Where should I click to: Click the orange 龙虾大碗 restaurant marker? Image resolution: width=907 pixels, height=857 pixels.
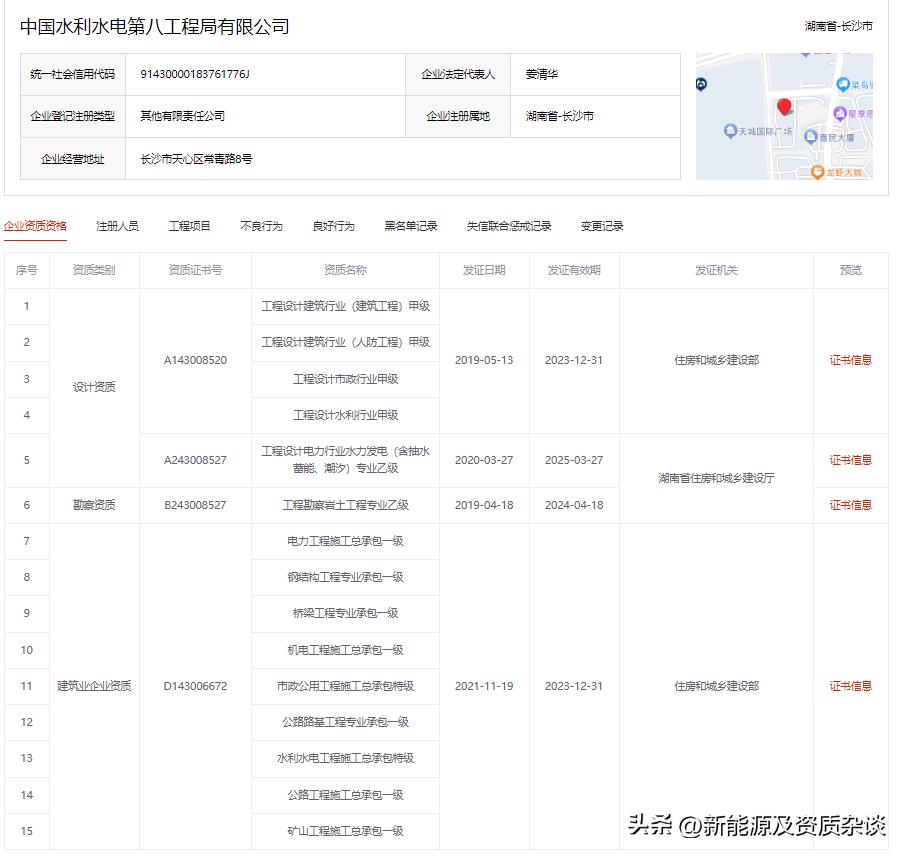[x=818, y=172]
